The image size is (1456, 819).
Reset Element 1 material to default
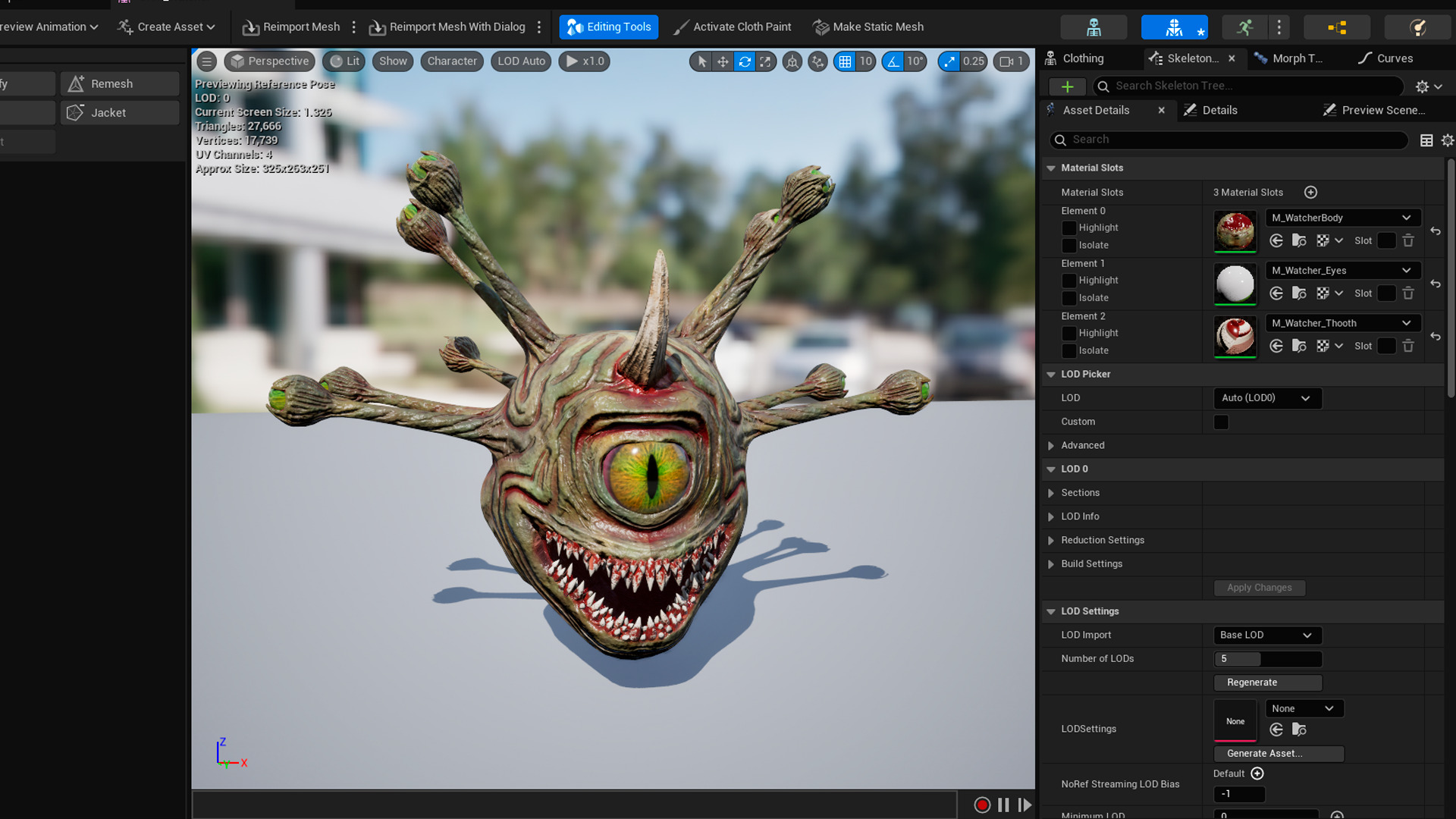click(x=1436, y=284)
